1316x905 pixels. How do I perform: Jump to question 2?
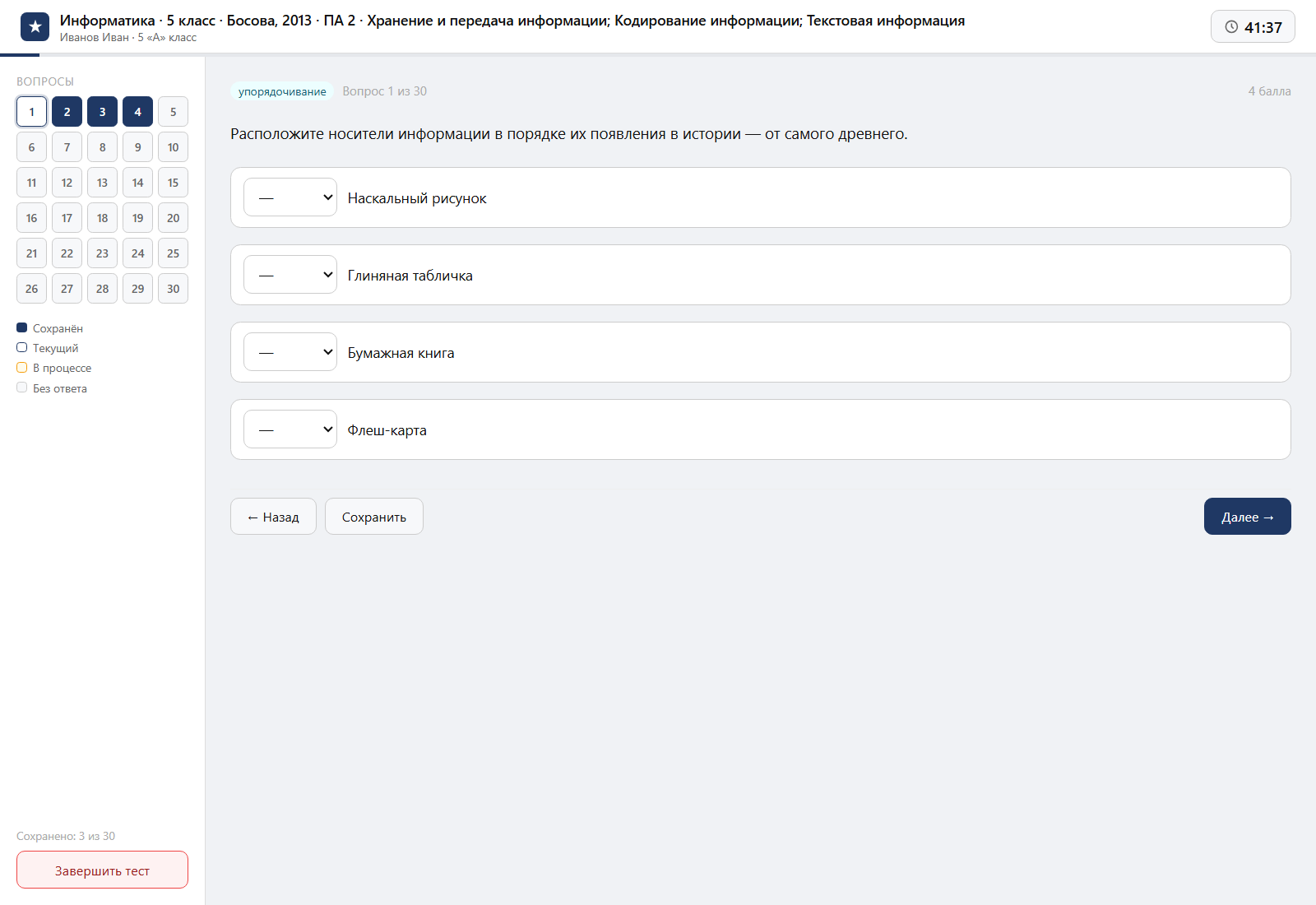pos(67,112)
